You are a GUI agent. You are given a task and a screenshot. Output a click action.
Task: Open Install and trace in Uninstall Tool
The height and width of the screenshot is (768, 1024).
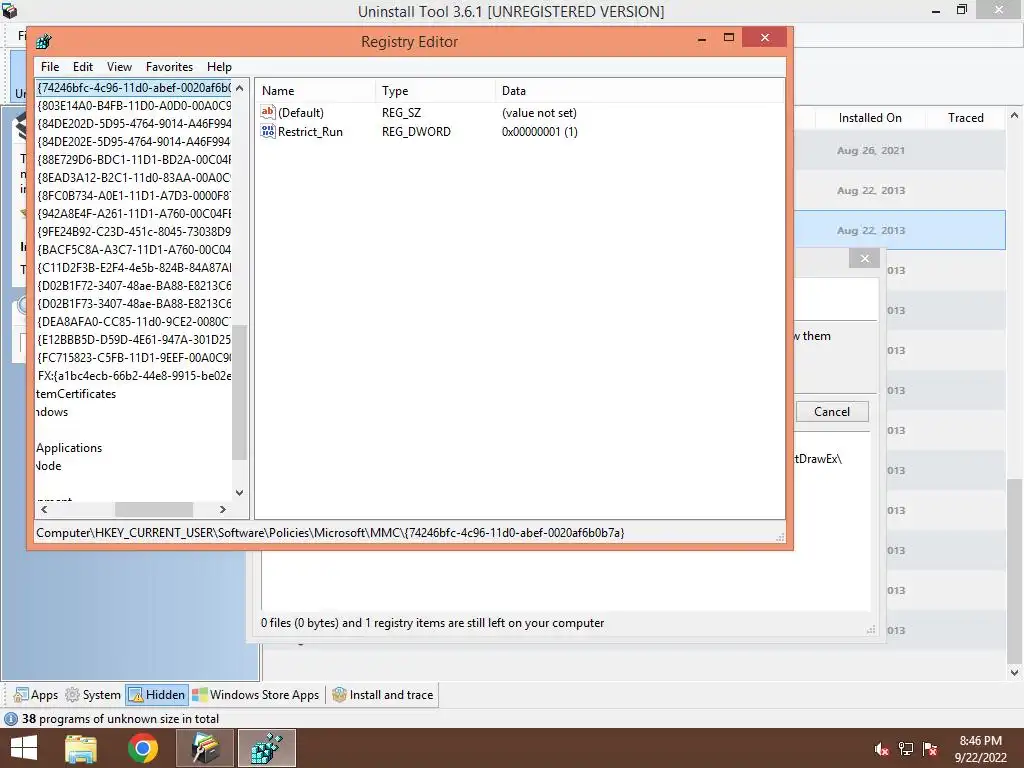tap(383, 695)
